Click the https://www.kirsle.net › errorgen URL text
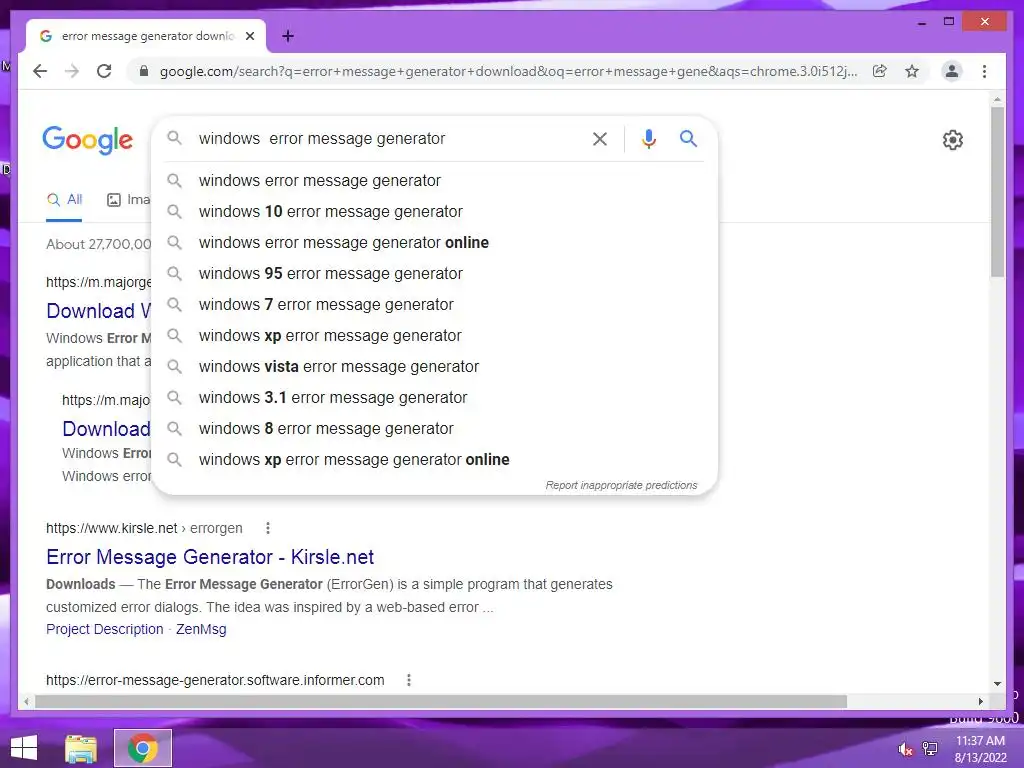This screenshot has height=768, width=1024. 144,528
